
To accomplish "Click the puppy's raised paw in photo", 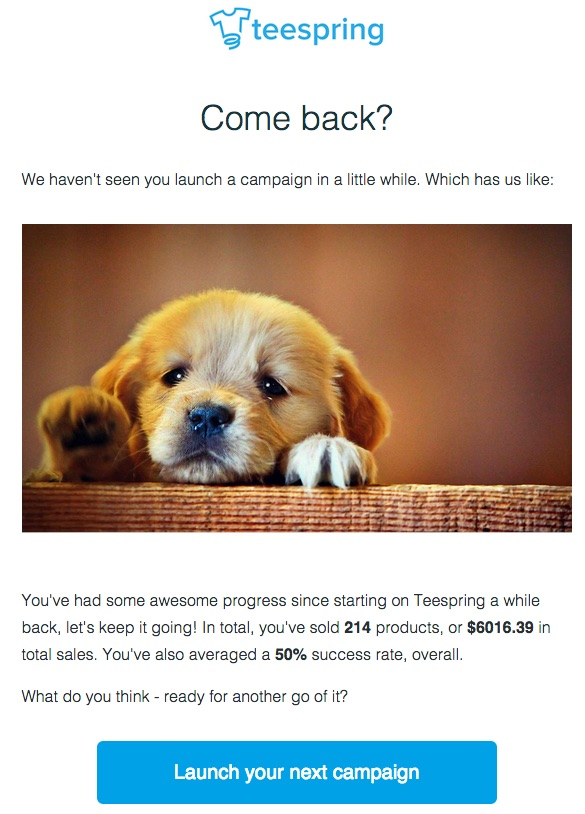I will pos(83,427).
